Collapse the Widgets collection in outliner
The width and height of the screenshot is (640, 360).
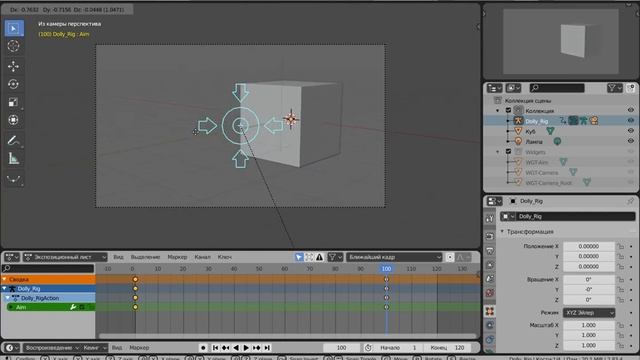[498, 152]
